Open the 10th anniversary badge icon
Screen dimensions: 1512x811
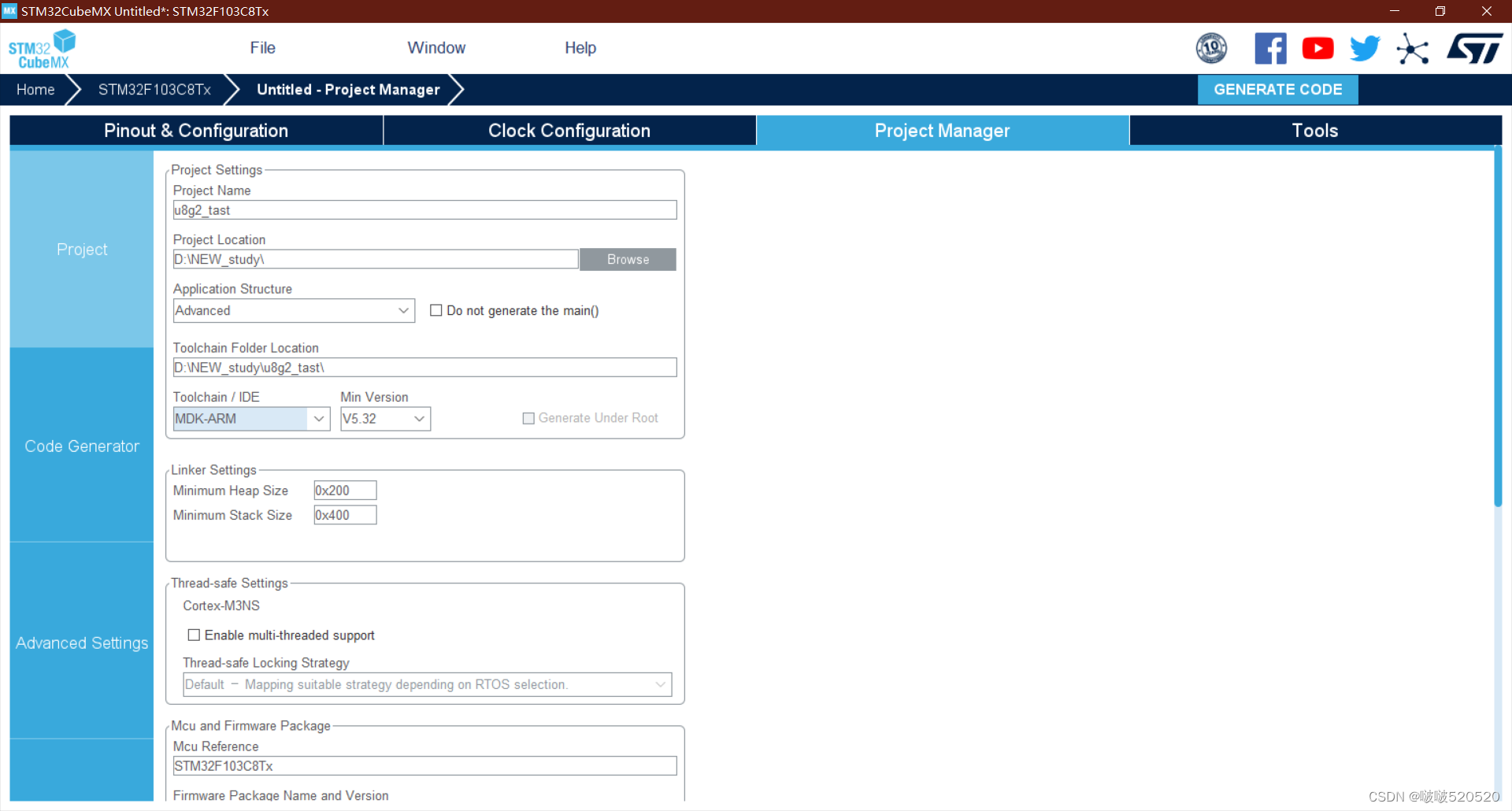[x=1211, y=48]
